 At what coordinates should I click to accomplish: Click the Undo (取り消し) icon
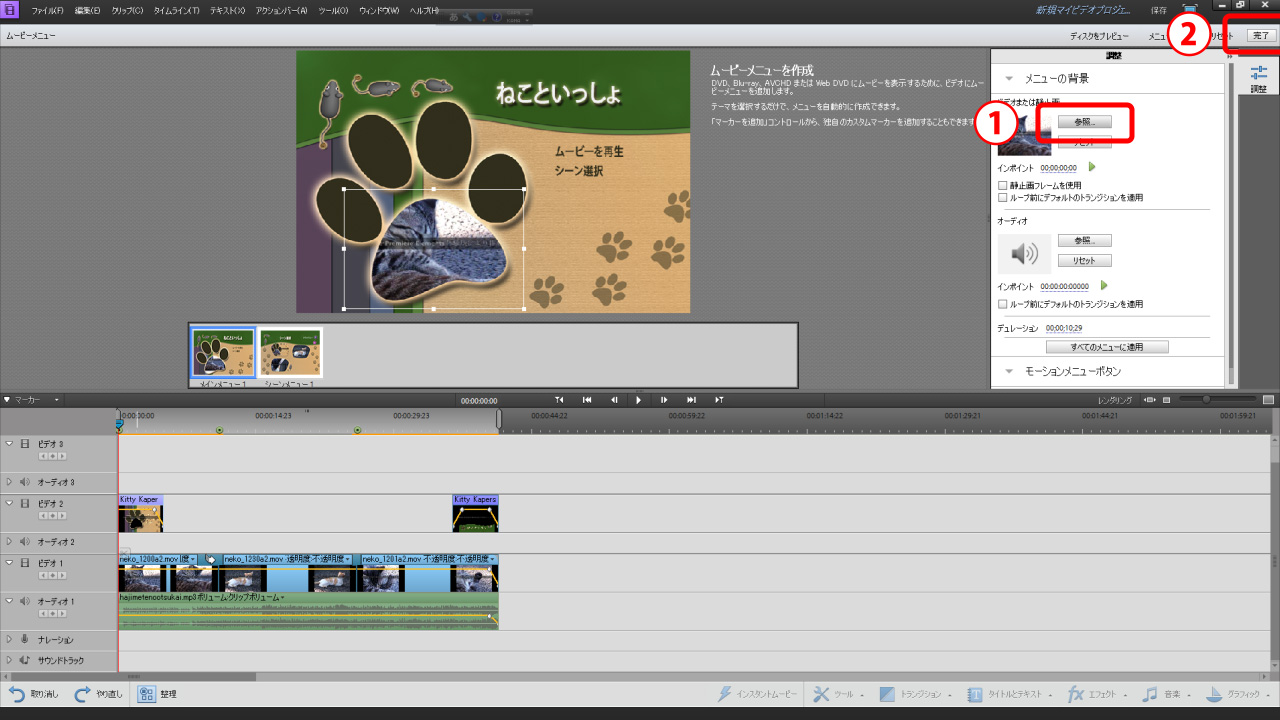click(x=17, y=694)
